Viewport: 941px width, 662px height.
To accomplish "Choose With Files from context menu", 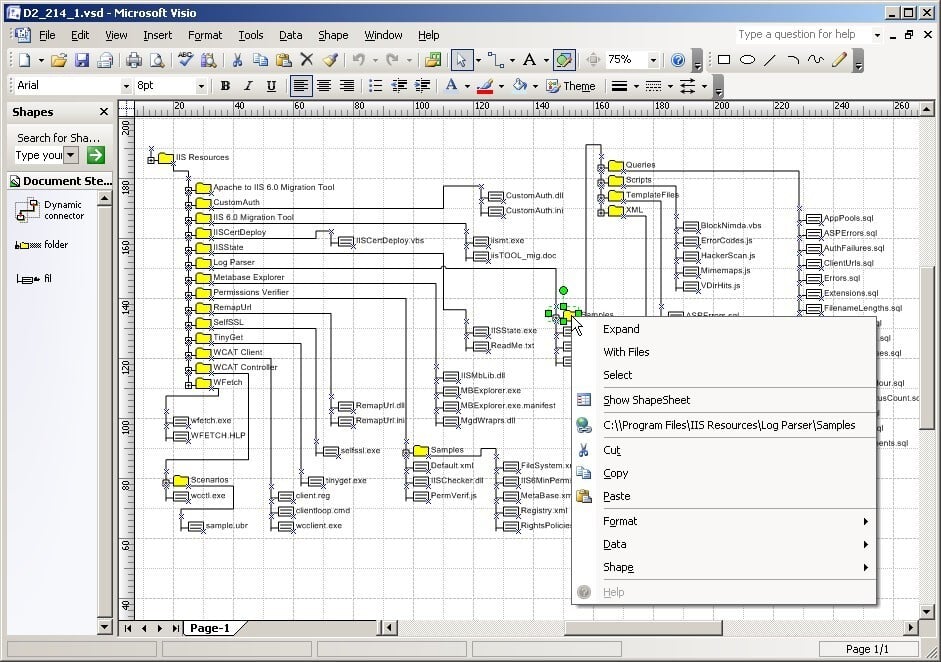I will pos(724,352).
